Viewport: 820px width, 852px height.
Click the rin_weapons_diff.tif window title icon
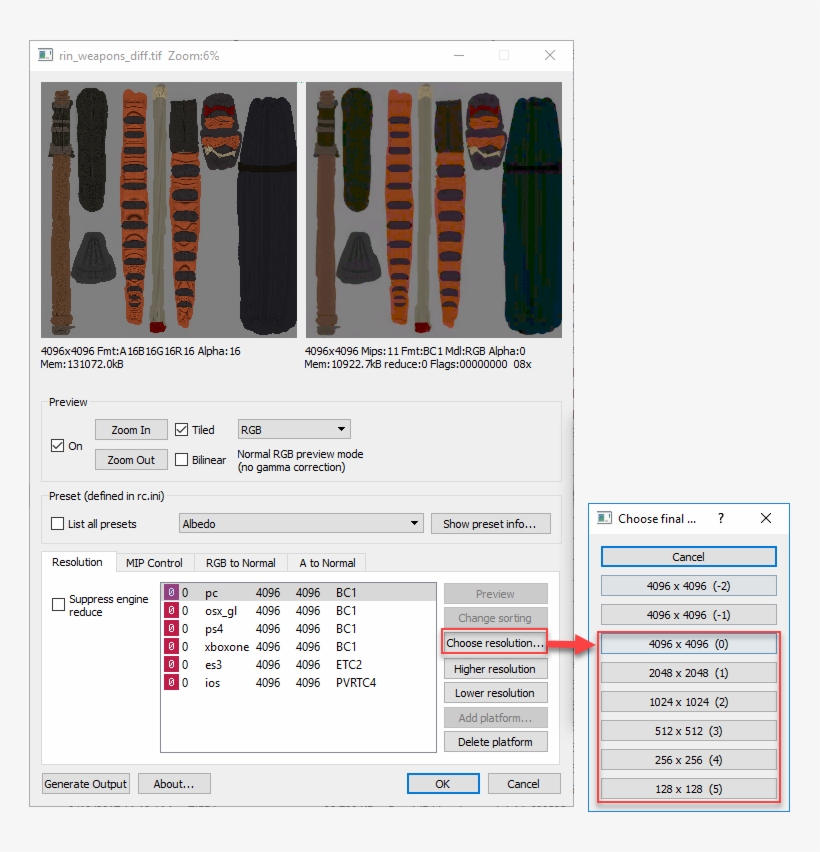pos(45,55)
